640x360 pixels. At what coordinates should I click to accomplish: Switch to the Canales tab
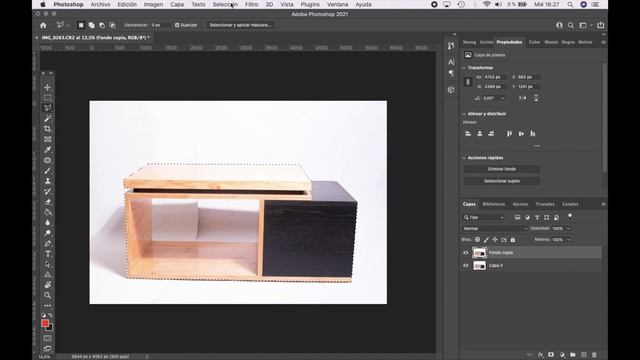click(x=570, y=204)
